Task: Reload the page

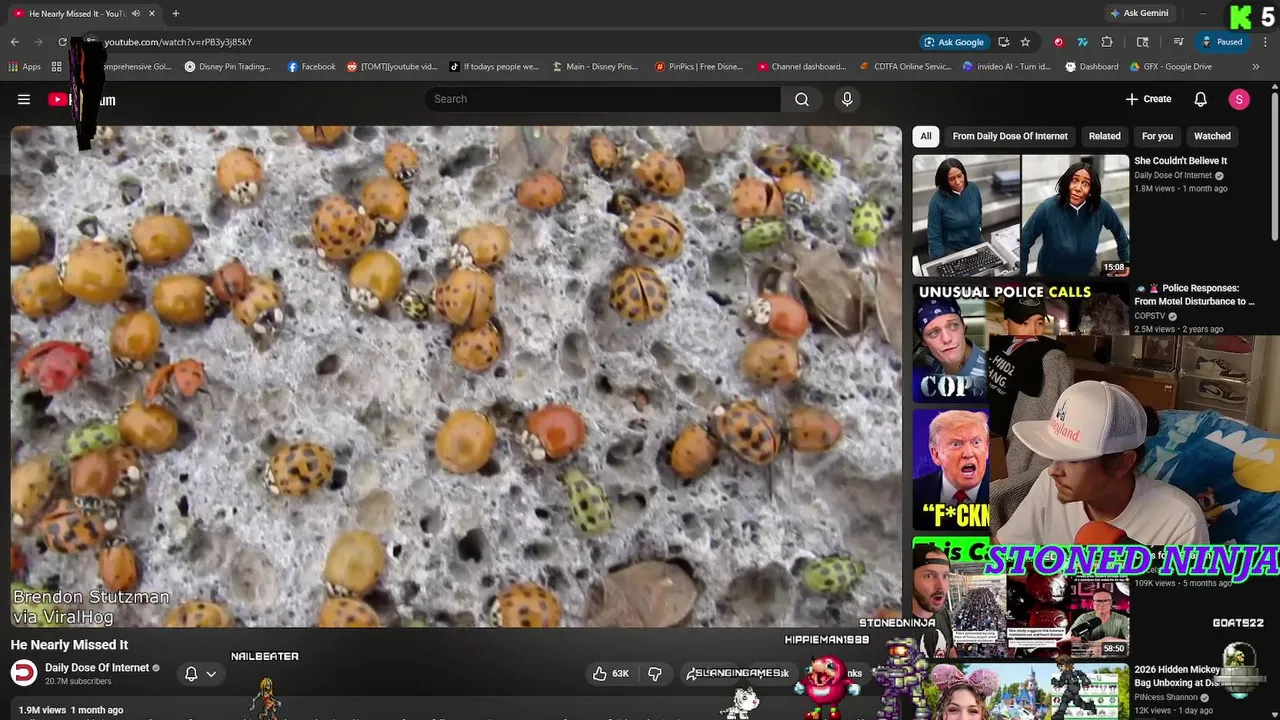Action: point(63,42)
